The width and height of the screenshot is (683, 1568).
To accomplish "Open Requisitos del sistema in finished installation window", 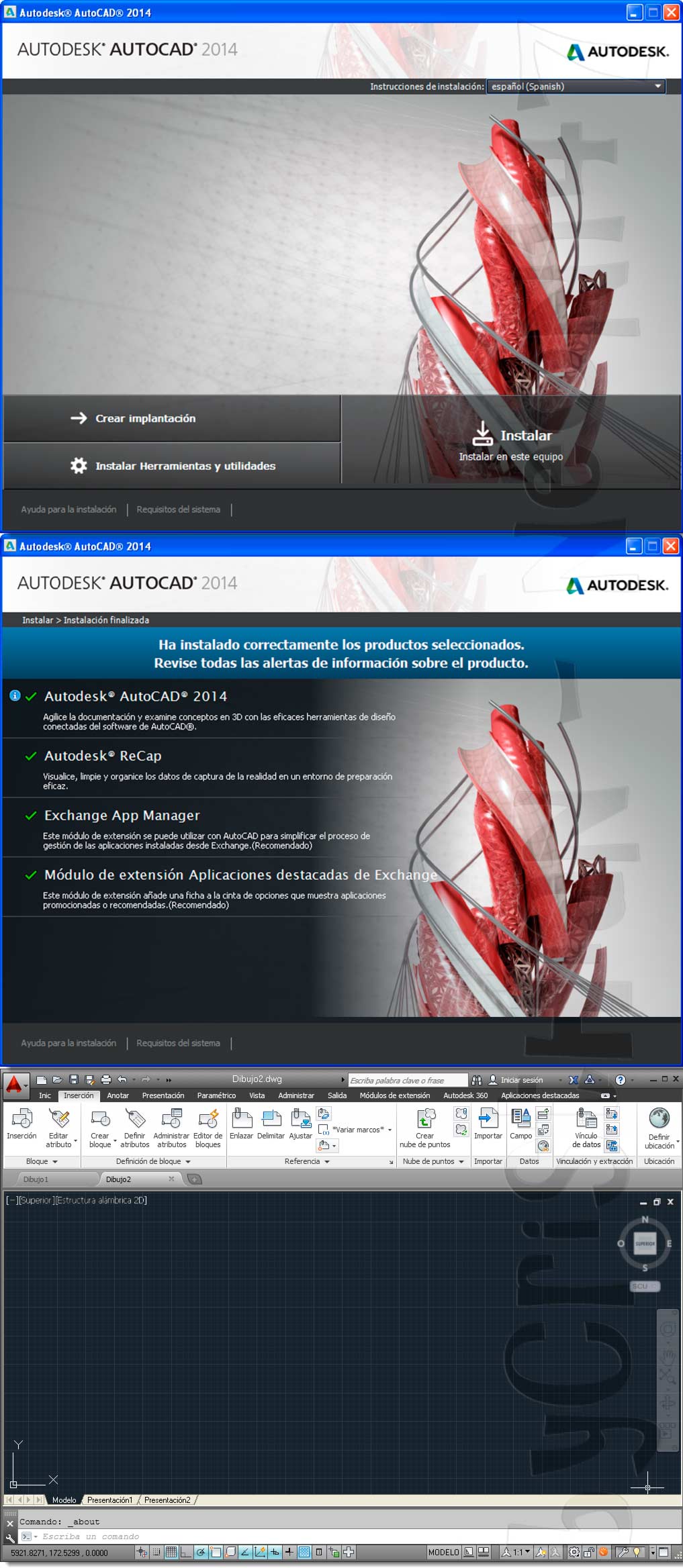I will pyautogui.click(x=178, y=1043).
